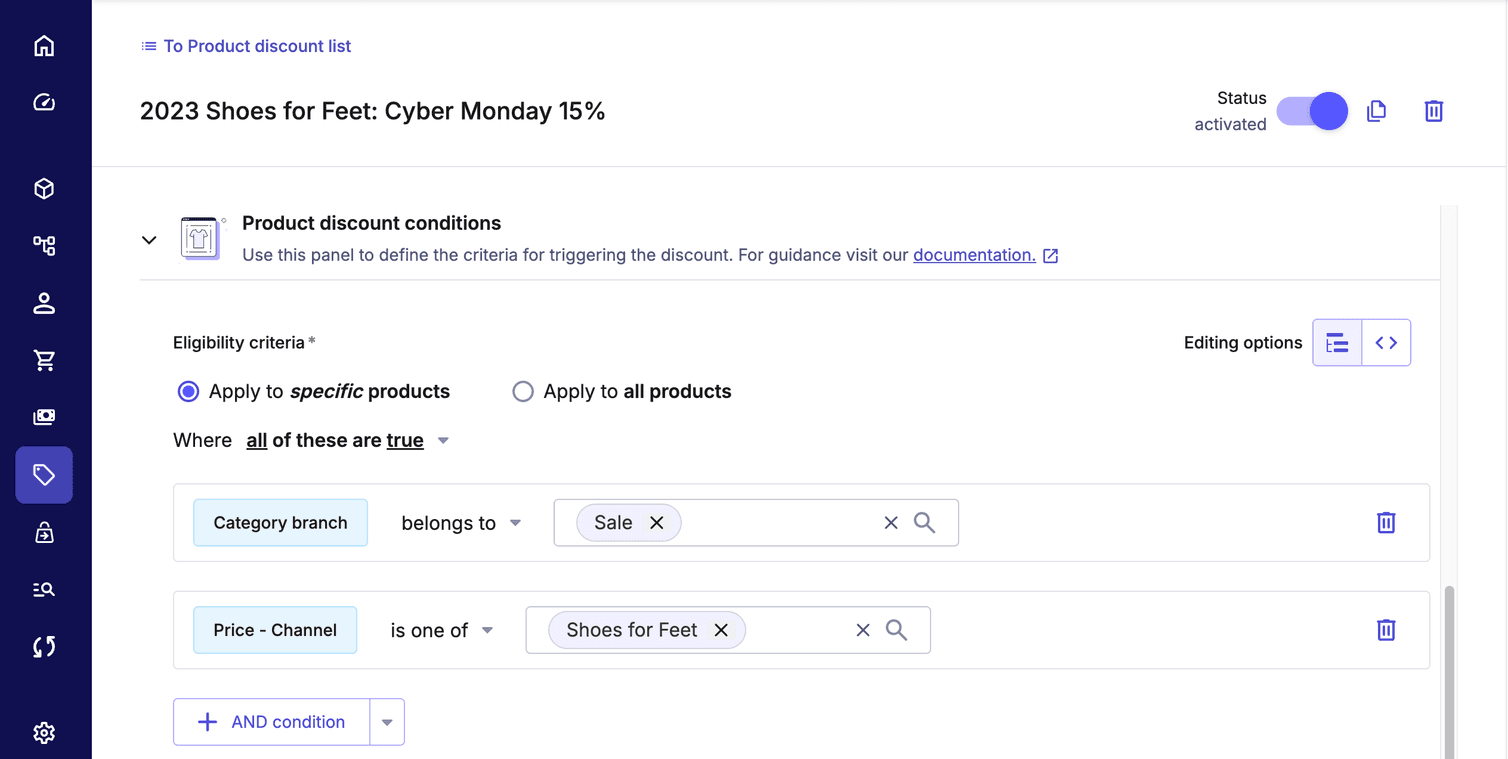Switch to code editing mode

tap(1386, 343)
